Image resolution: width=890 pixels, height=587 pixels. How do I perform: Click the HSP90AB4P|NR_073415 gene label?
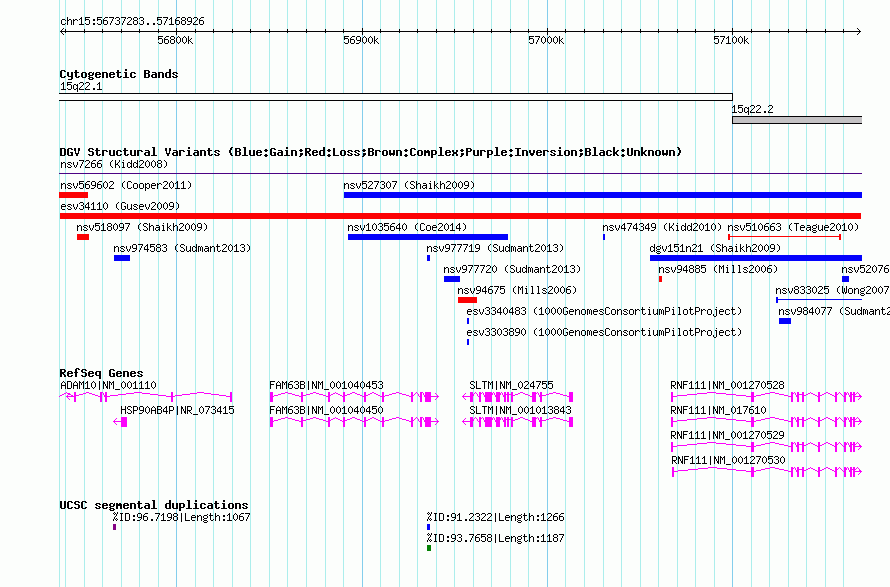tap(177, 410)
